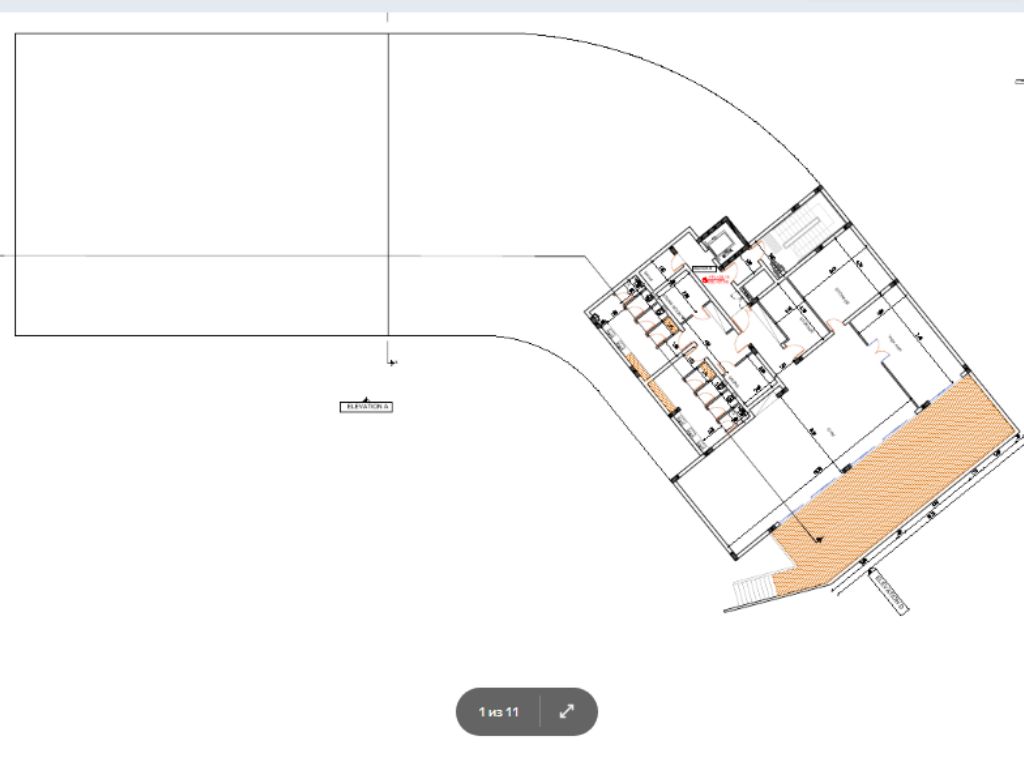1024x768 pixels.
Task: Click the black arrowhead inside the orange terrace
Action: (x=819, y=539)
